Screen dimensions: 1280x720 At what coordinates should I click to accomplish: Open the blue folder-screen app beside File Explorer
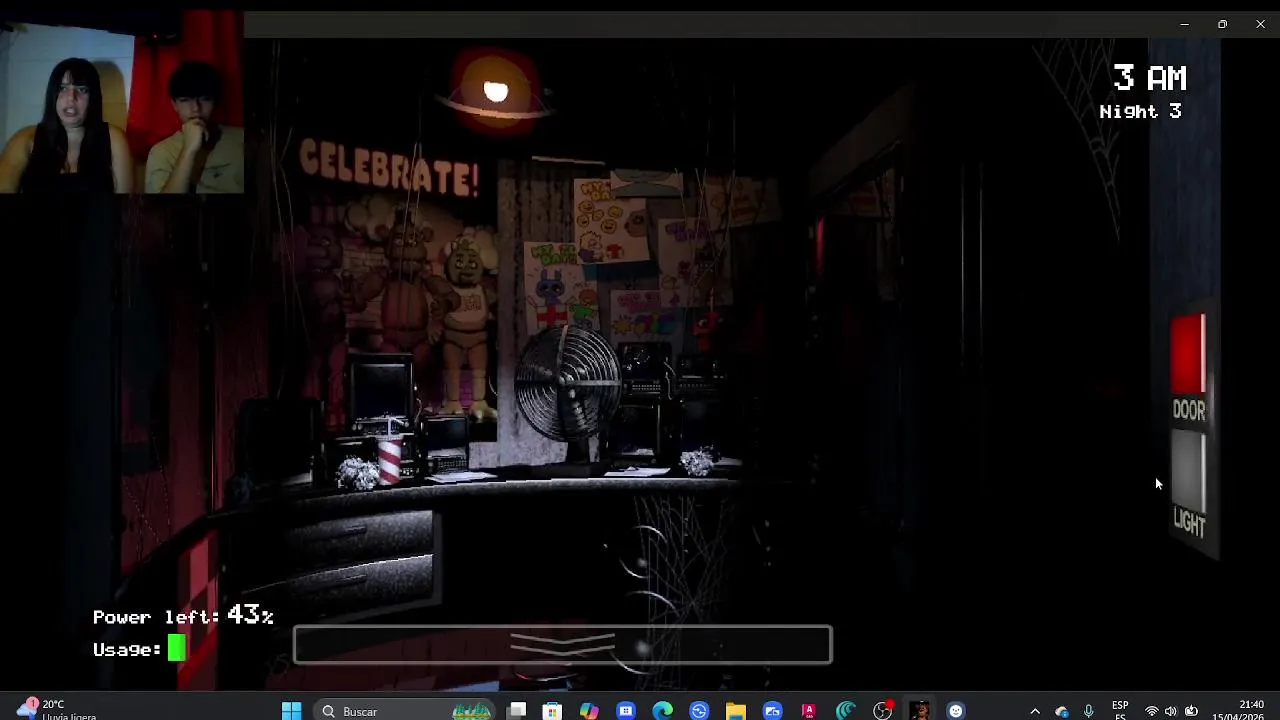pyautogui.click(x=772, y=711)
